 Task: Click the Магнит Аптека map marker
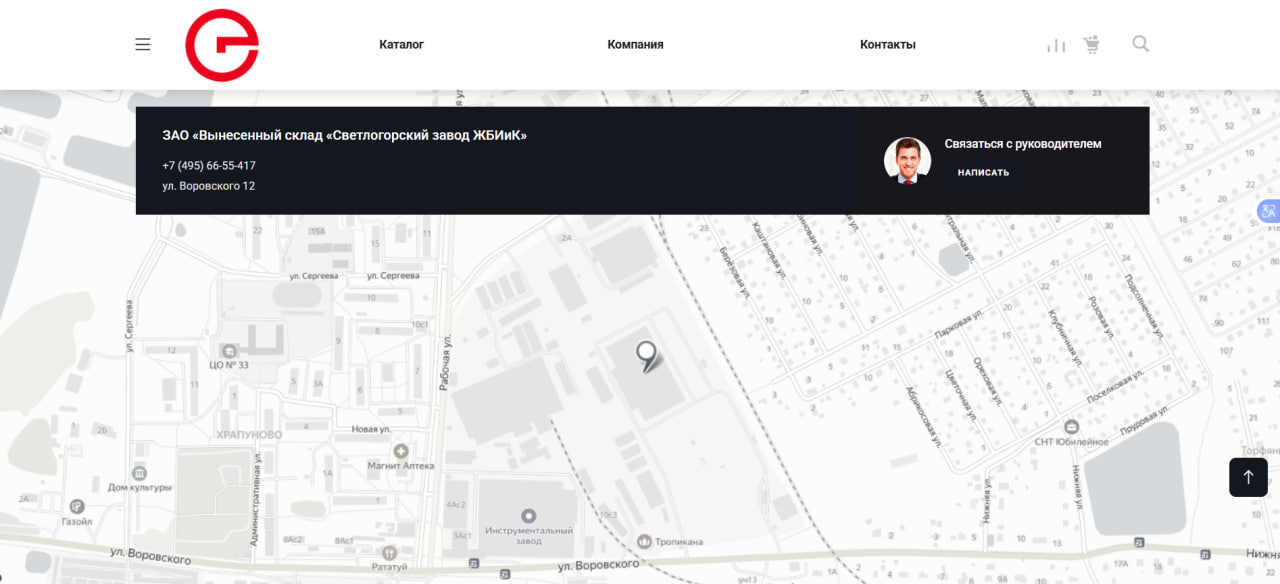[401, 452]
